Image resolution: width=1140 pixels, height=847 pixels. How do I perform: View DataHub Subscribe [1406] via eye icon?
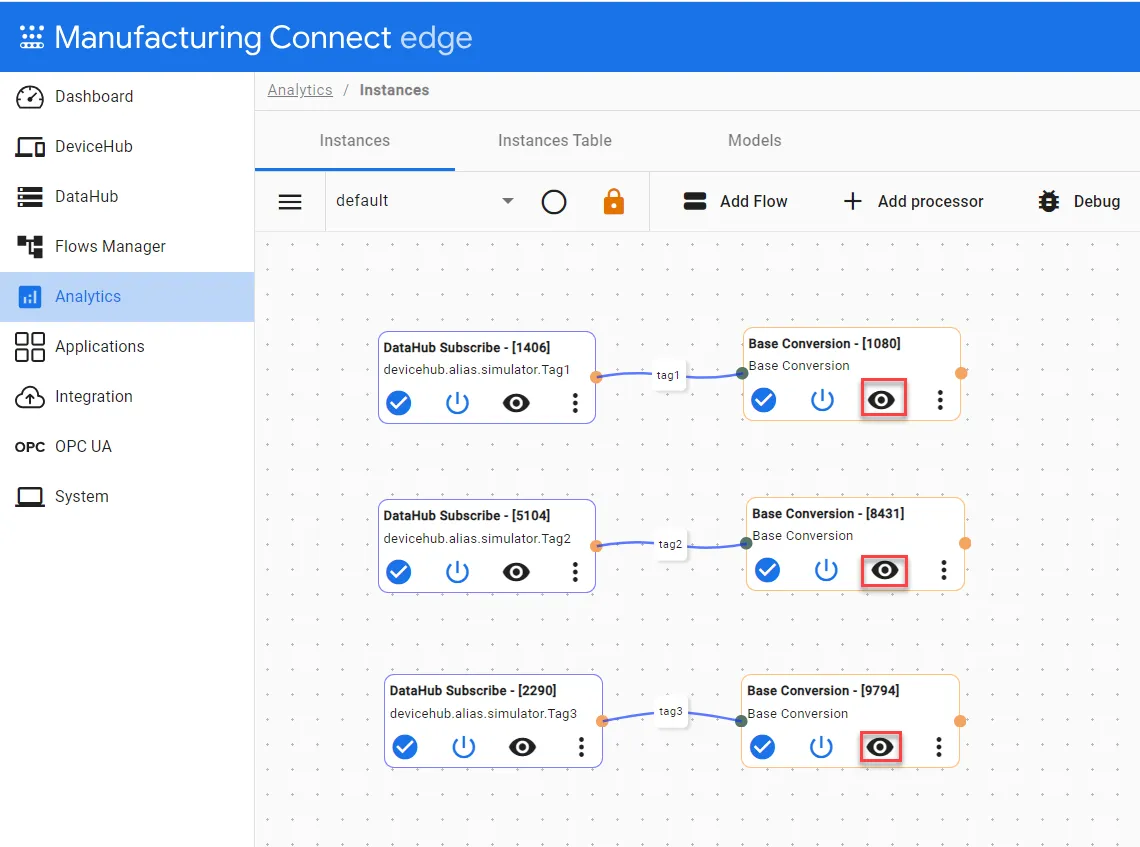click(x=516, y=403)
